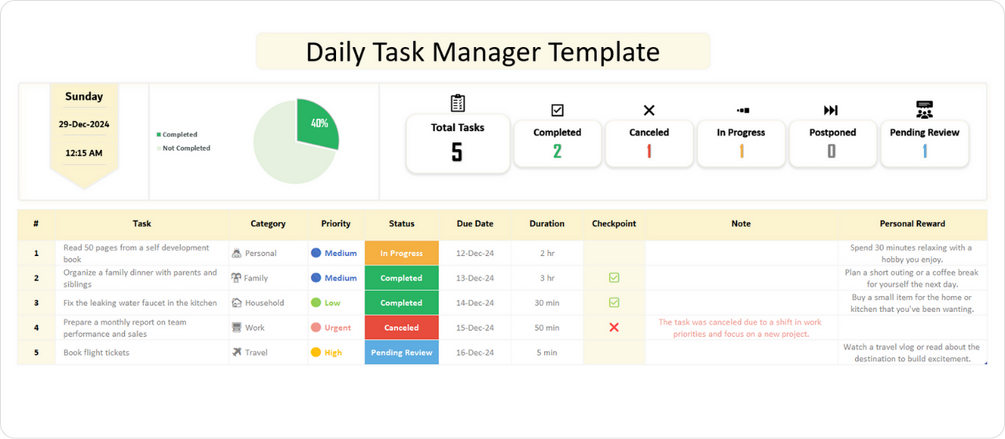Select the In Progress status cell
Viewport: 1005px width, 439px height.
pos(402,253)
